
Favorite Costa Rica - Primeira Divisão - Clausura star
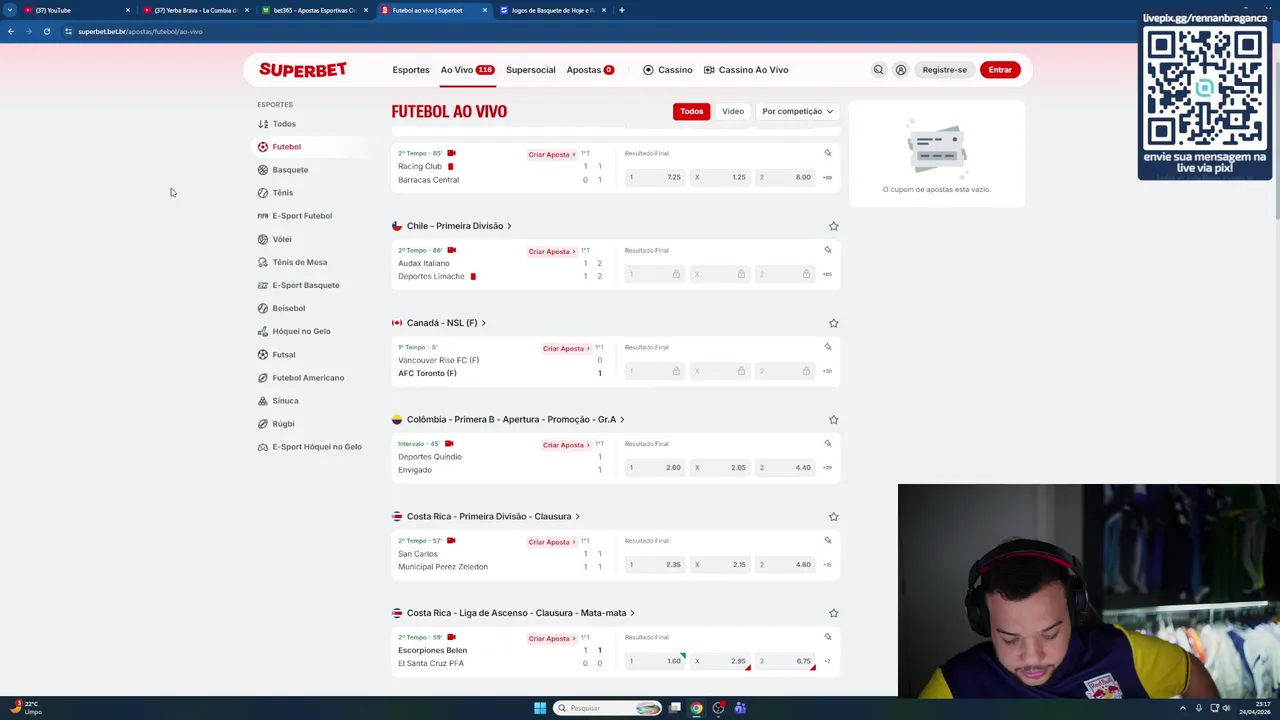click(x=833, y=517)
